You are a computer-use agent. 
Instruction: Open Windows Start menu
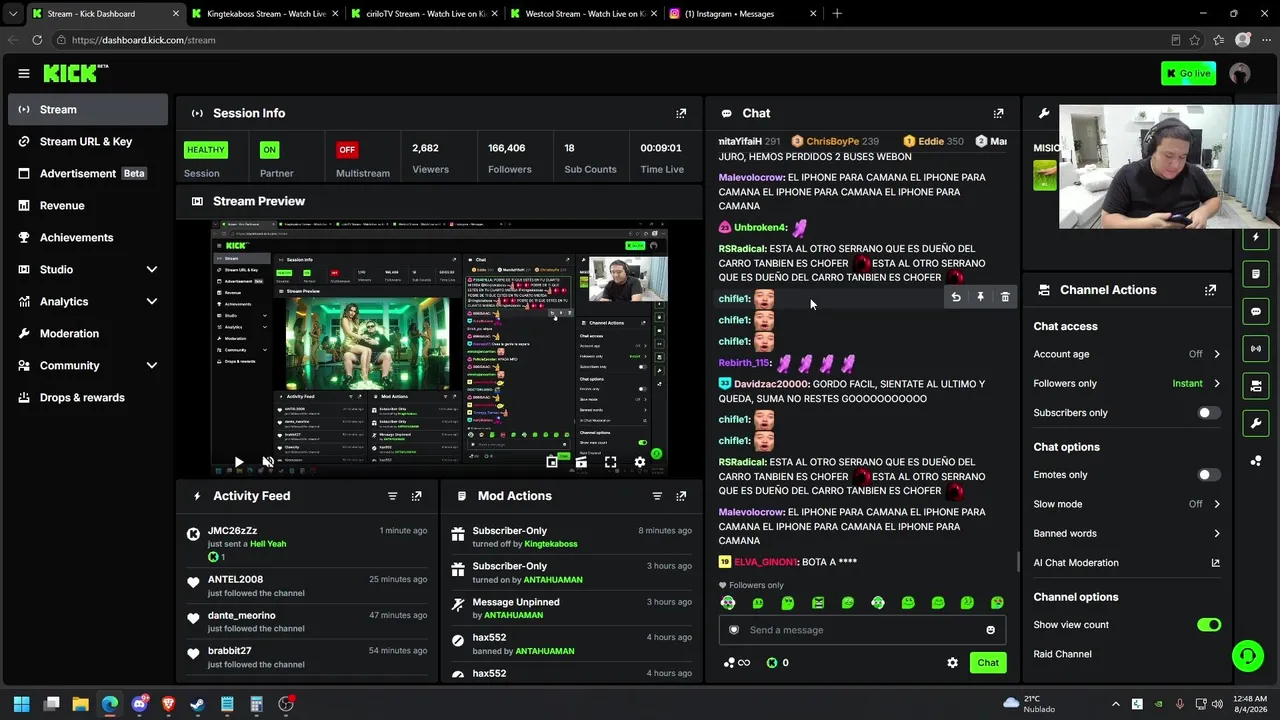click(x=22, y=704)
